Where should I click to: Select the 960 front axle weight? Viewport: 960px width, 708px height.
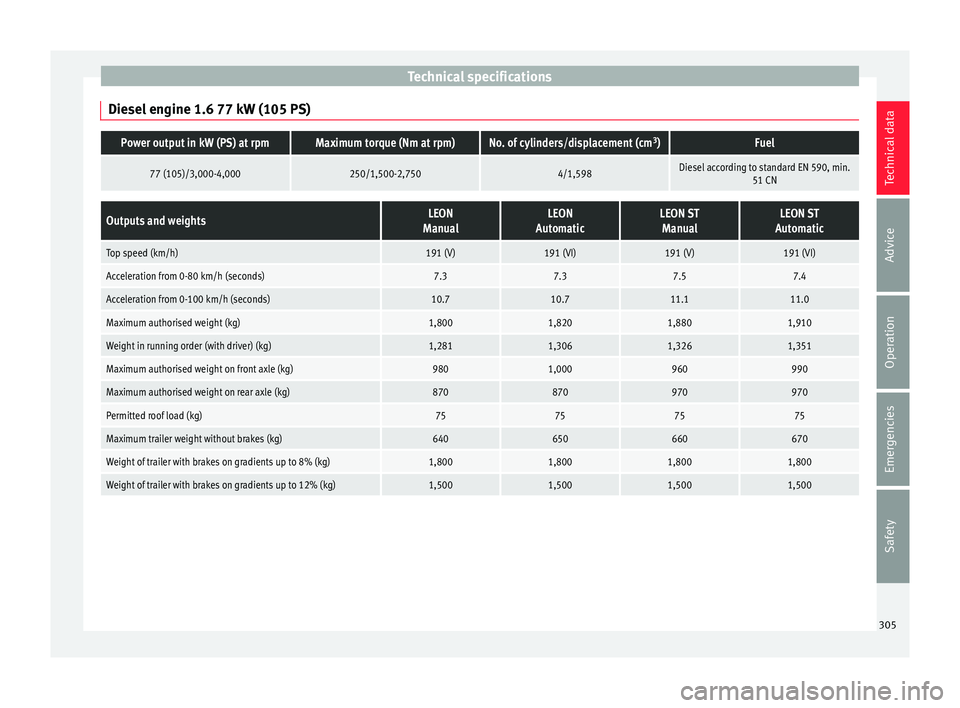point(679,369)
